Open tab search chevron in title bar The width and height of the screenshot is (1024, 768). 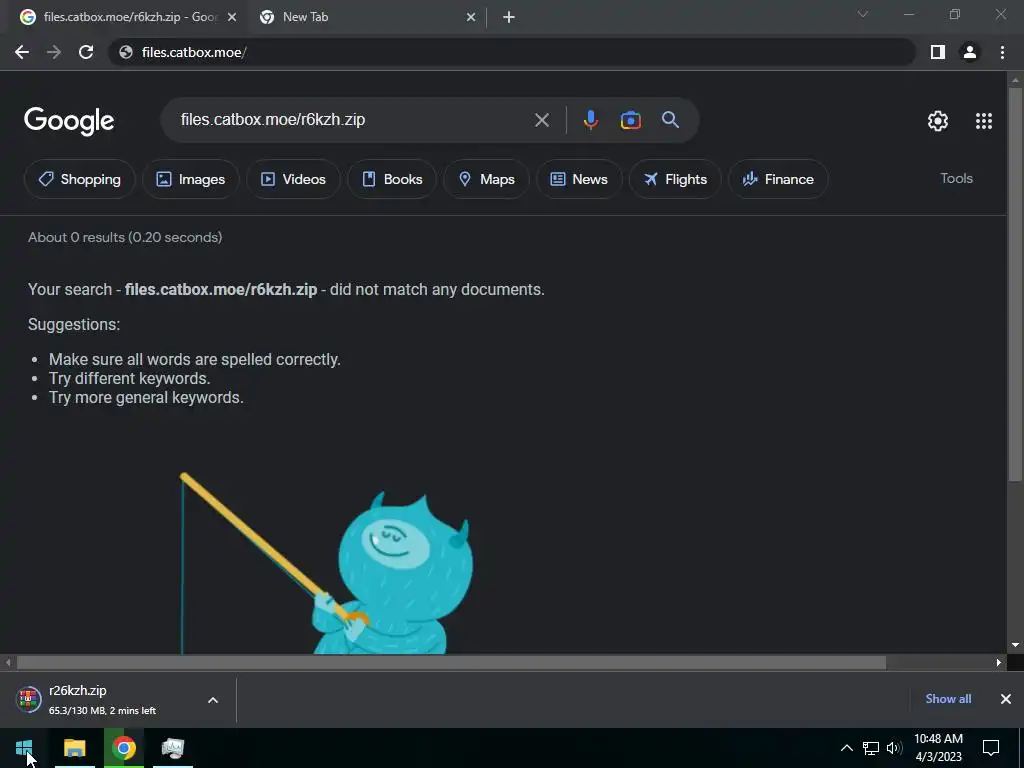click(863, 14)
